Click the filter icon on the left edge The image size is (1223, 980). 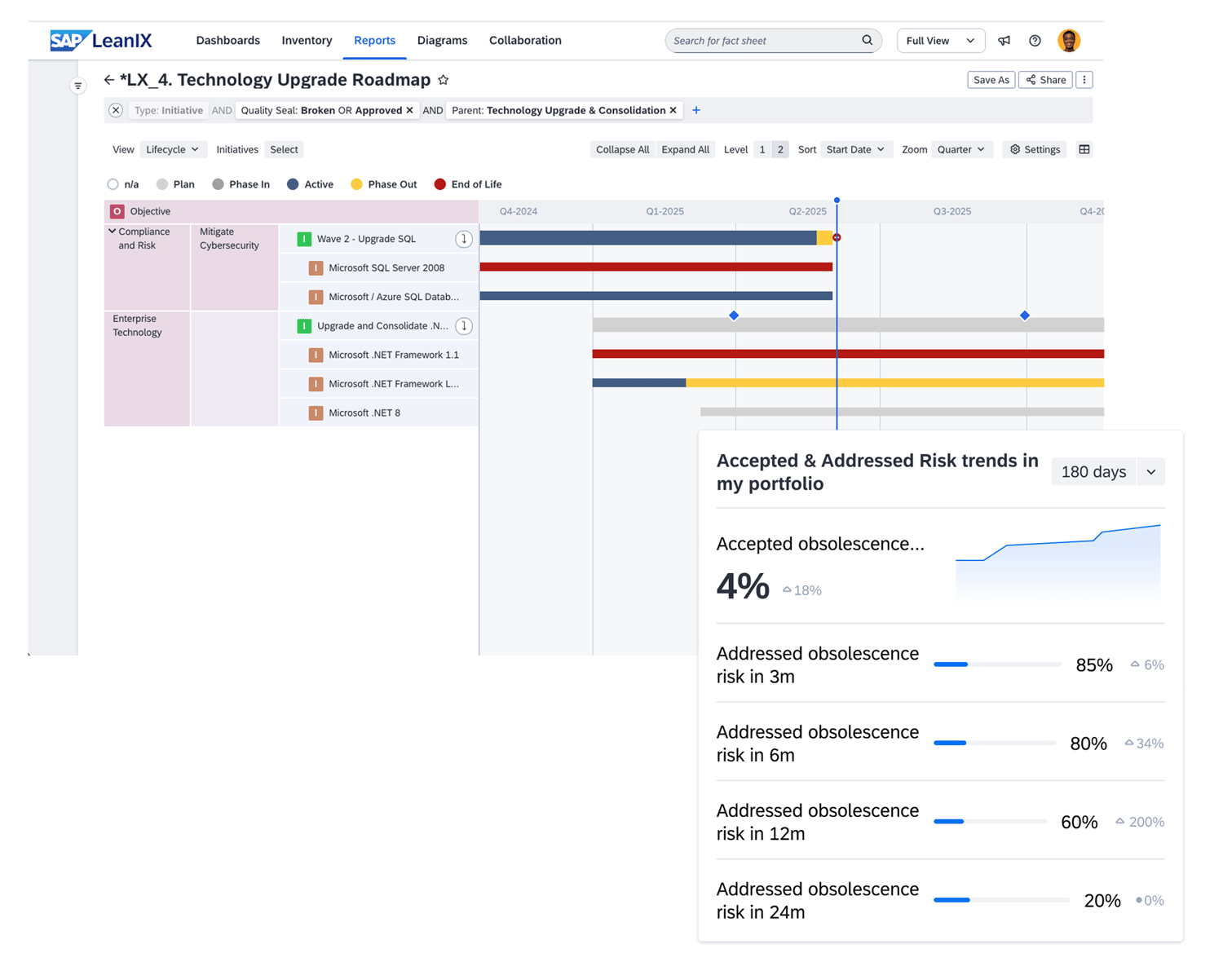(x=78, y=85)
